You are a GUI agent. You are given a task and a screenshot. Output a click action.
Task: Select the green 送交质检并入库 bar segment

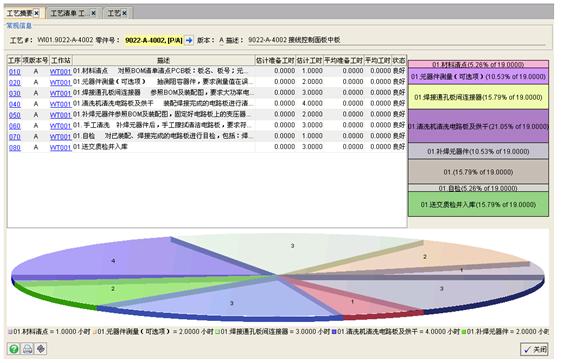tap(478, 204)
